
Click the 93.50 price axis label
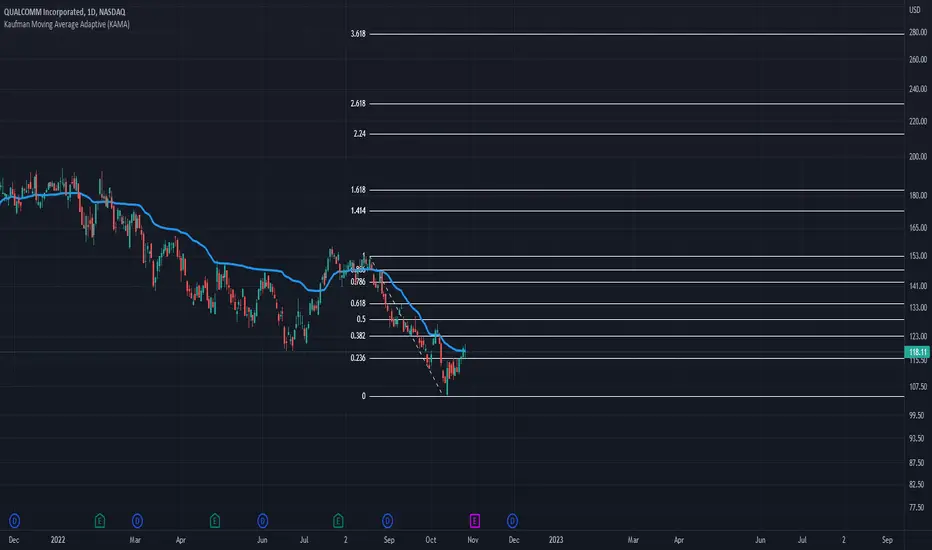[917, 439]
